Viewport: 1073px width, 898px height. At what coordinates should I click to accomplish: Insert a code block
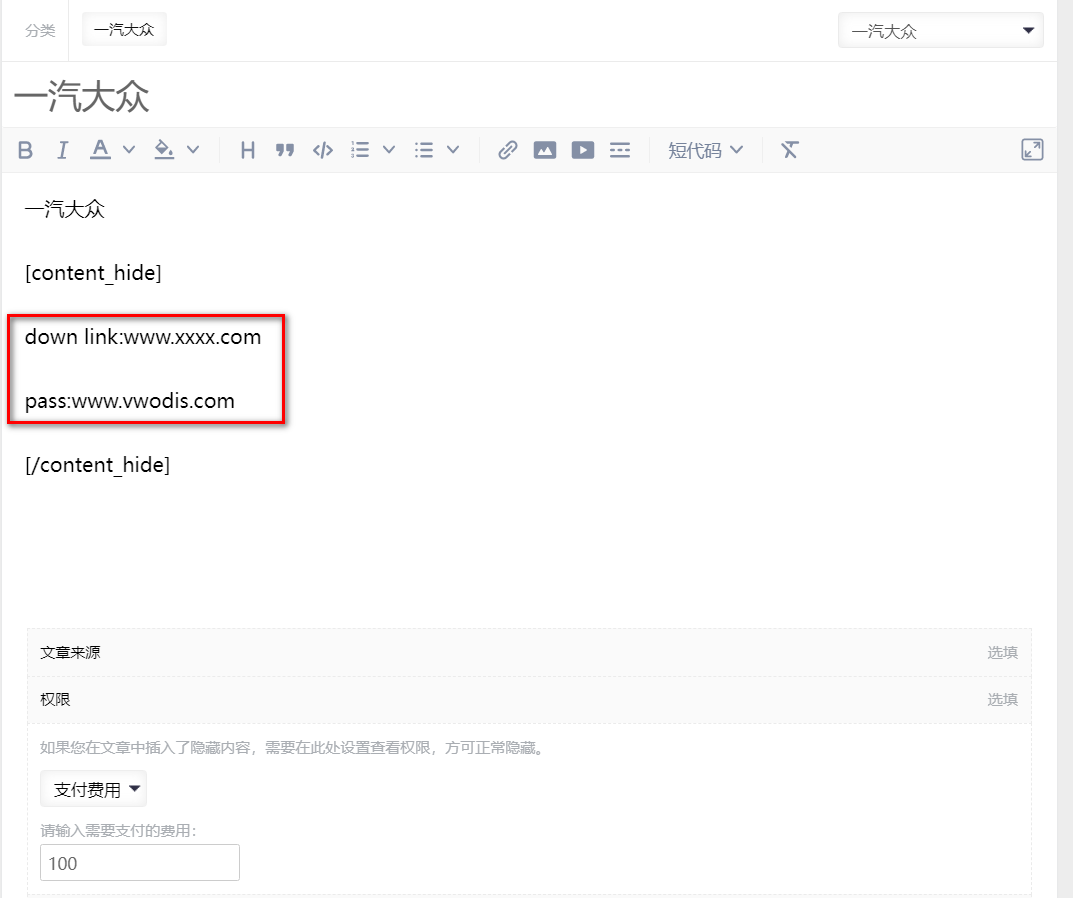(x=322, y=149)
